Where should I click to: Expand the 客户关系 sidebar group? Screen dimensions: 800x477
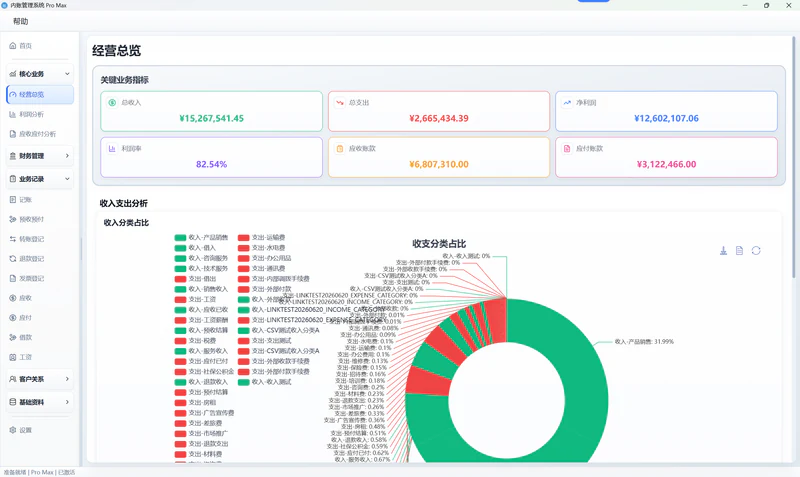(40, 379)
